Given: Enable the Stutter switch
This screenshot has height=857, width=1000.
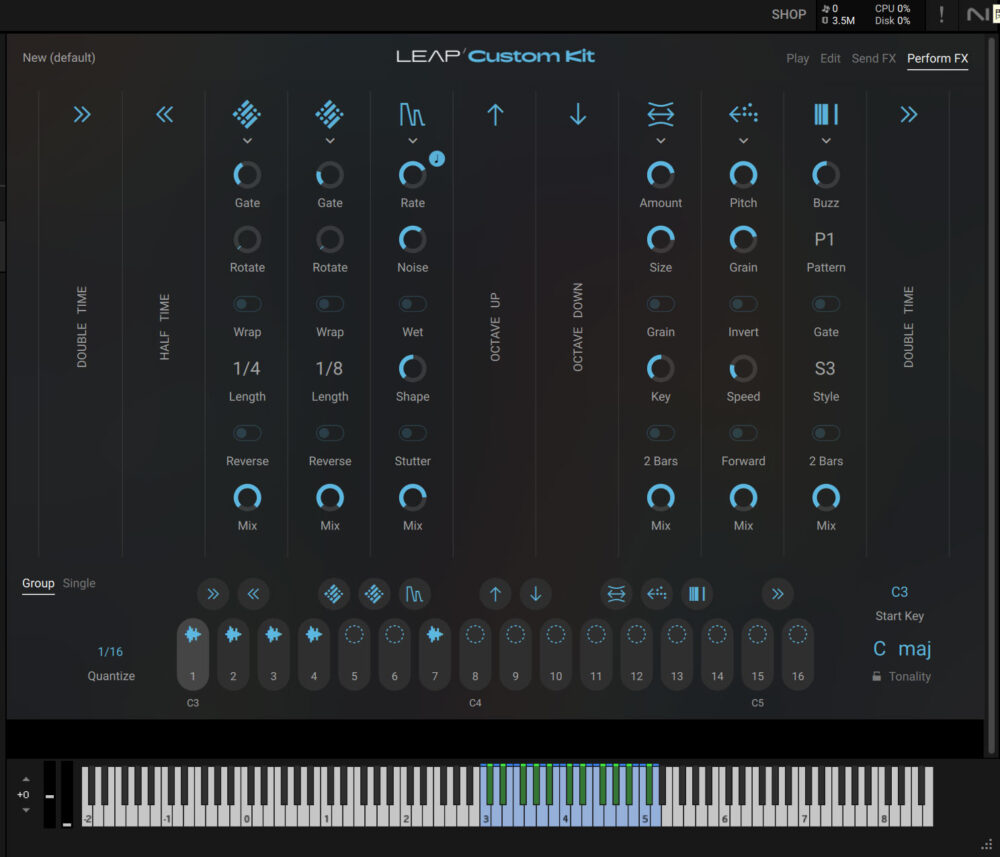Looking at the screenshot, I should 413,434.
